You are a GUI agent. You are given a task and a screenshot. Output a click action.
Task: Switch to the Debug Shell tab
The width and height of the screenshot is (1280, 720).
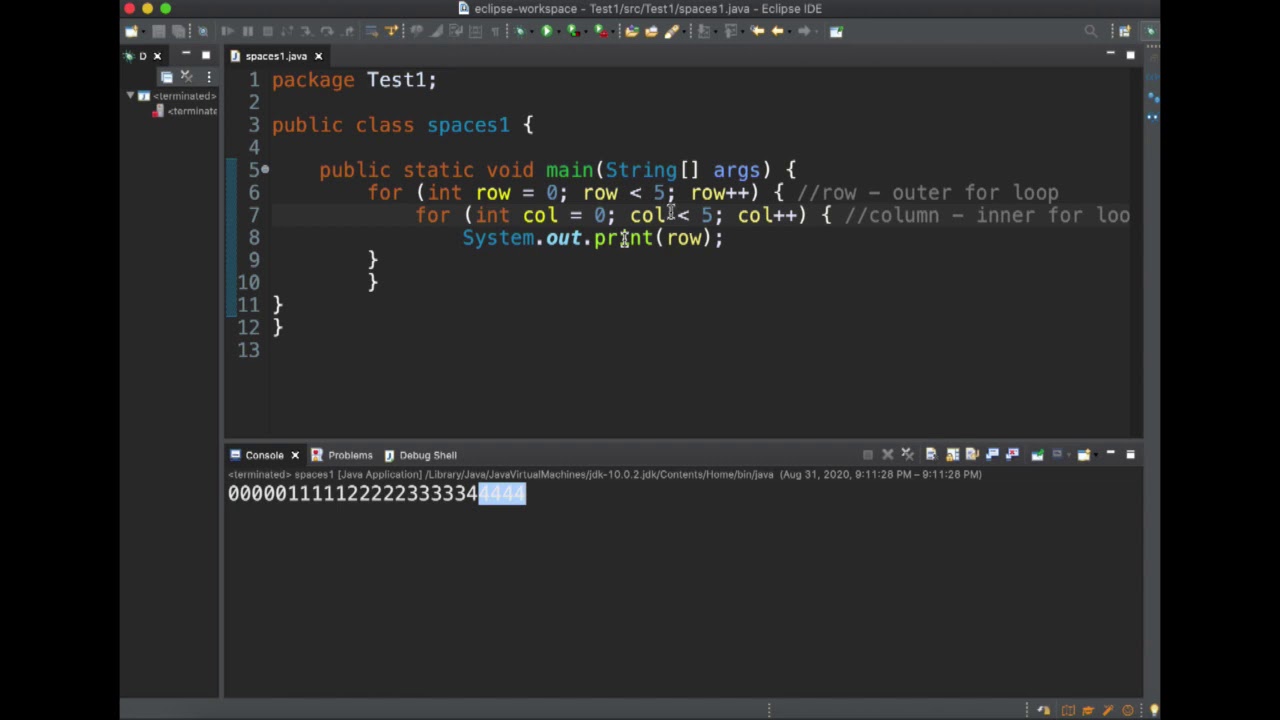[x=420, y=455]
